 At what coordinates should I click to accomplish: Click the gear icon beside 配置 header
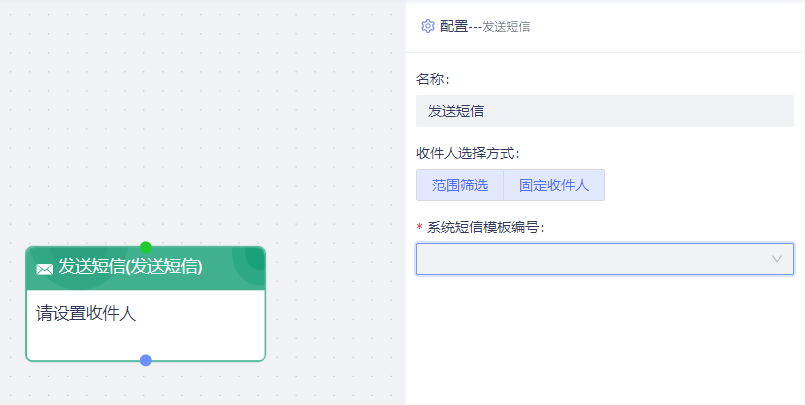tap(428, 26)
